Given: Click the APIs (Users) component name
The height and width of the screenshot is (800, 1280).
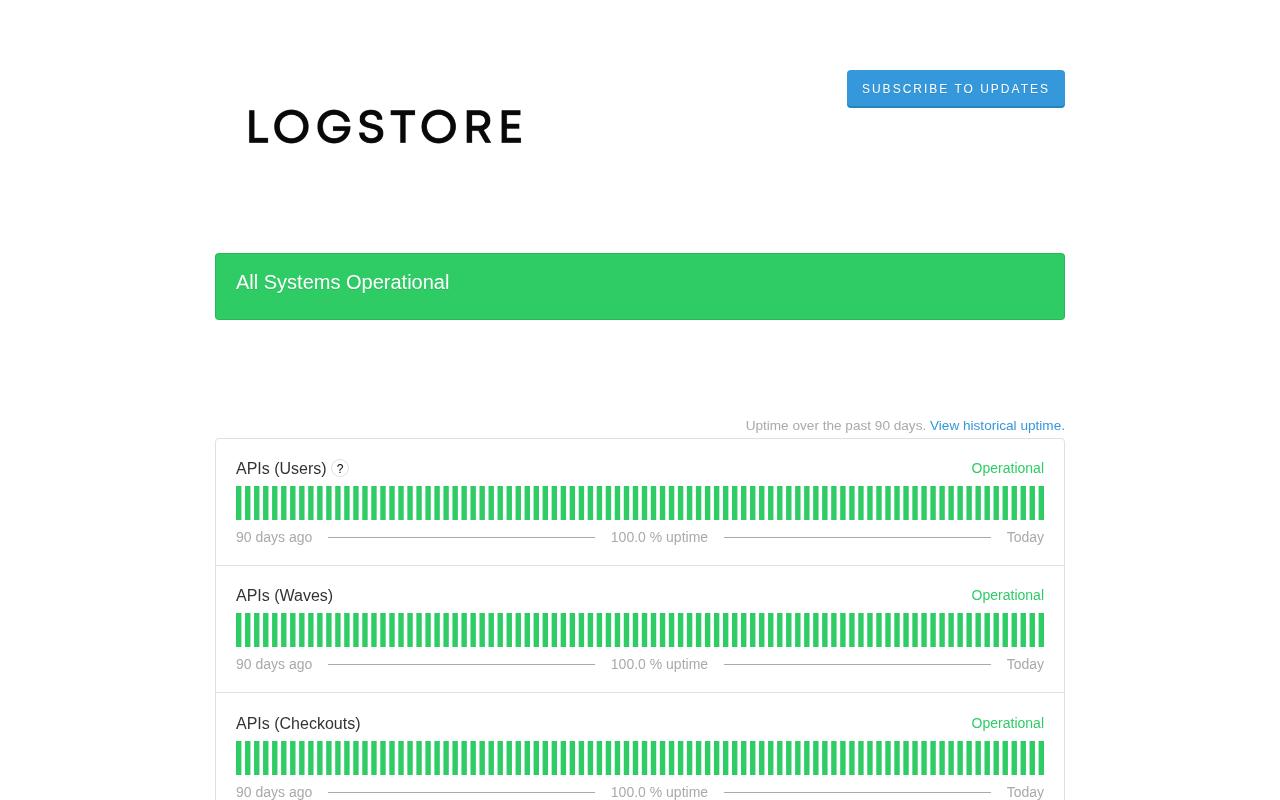Looking at the screenshot, I should (281, 469).
